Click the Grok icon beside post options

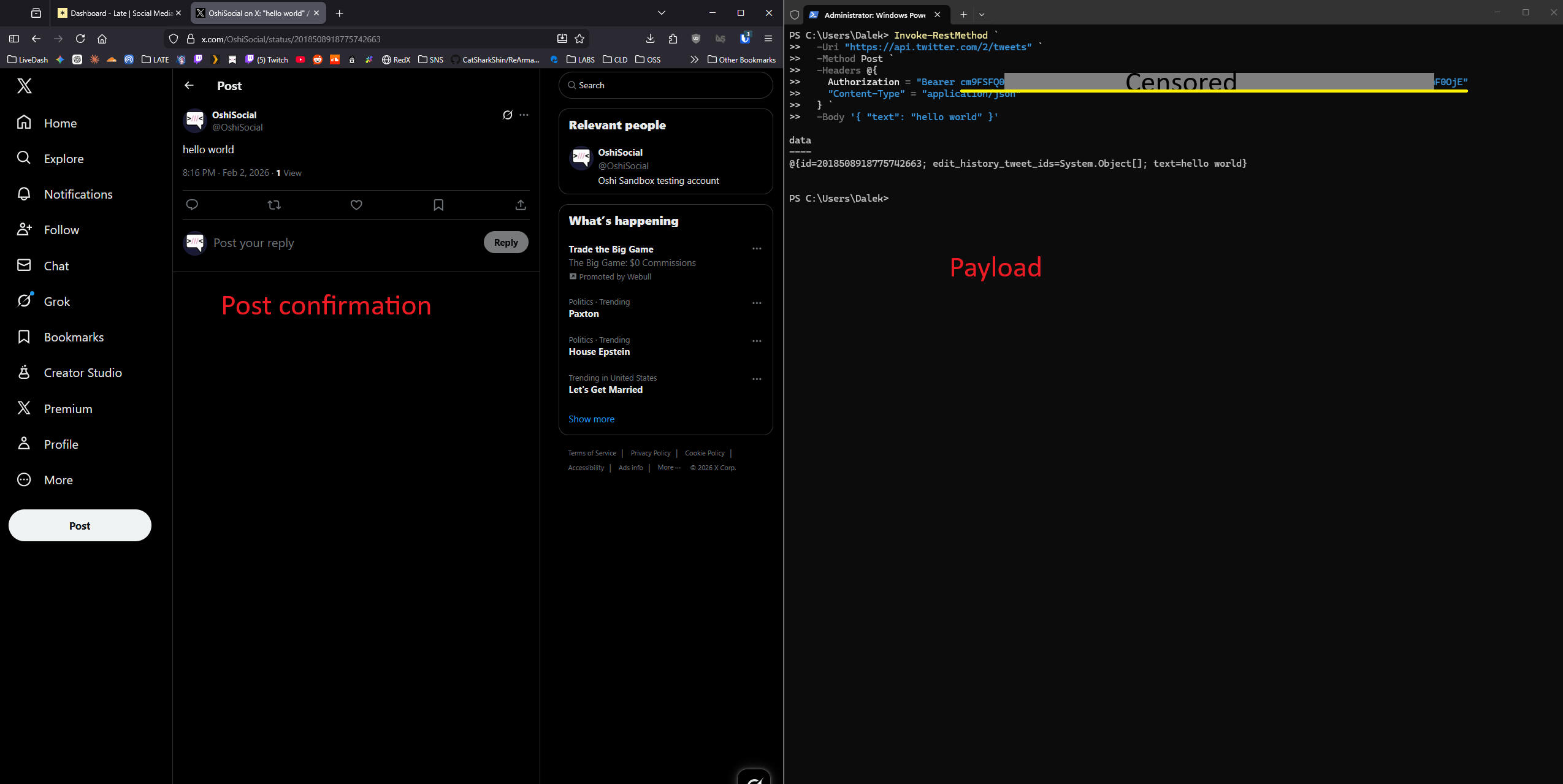point(507,115)
